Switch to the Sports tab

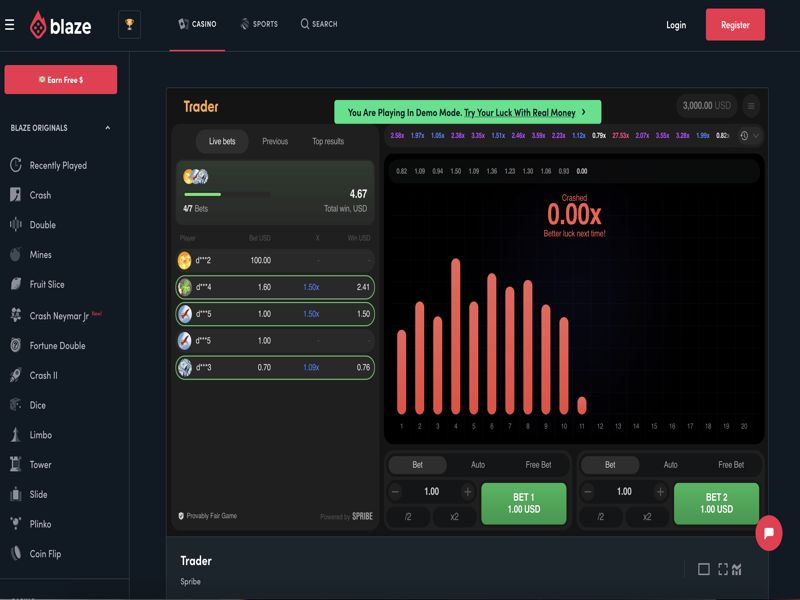[x=259, y=24]
